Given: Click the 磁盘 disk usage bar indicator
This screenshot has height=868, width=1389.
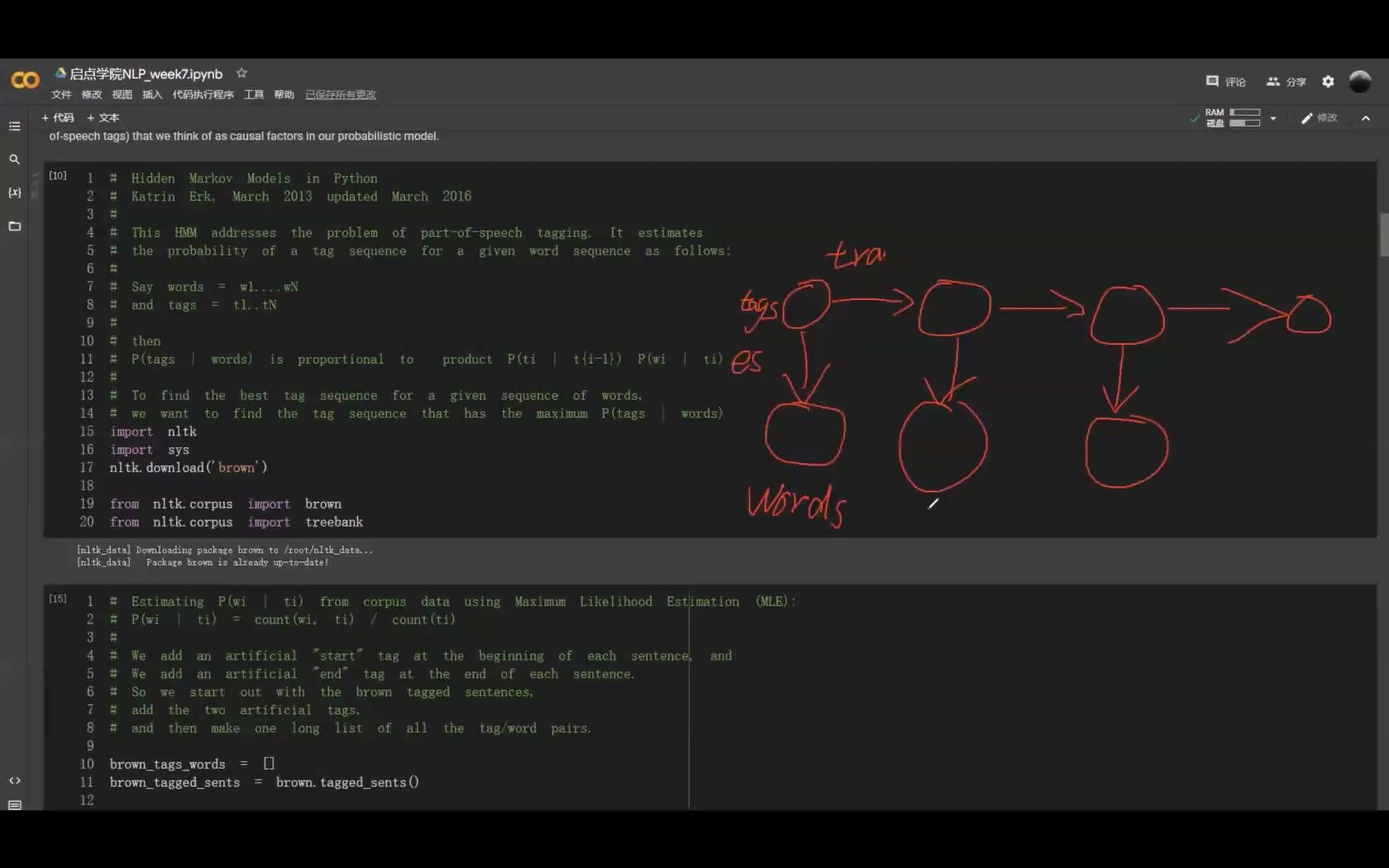Looking at the screenshot, I should point(1244,123).
